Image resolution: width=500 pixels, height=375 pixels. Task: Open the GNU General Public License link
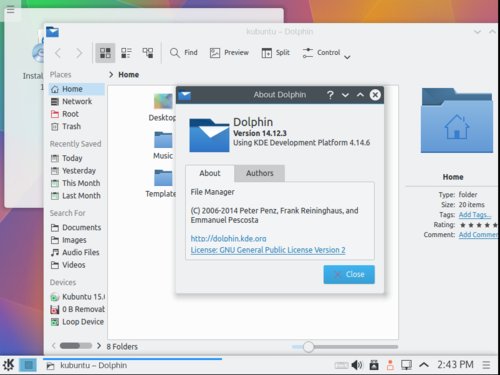pos(268,250)
